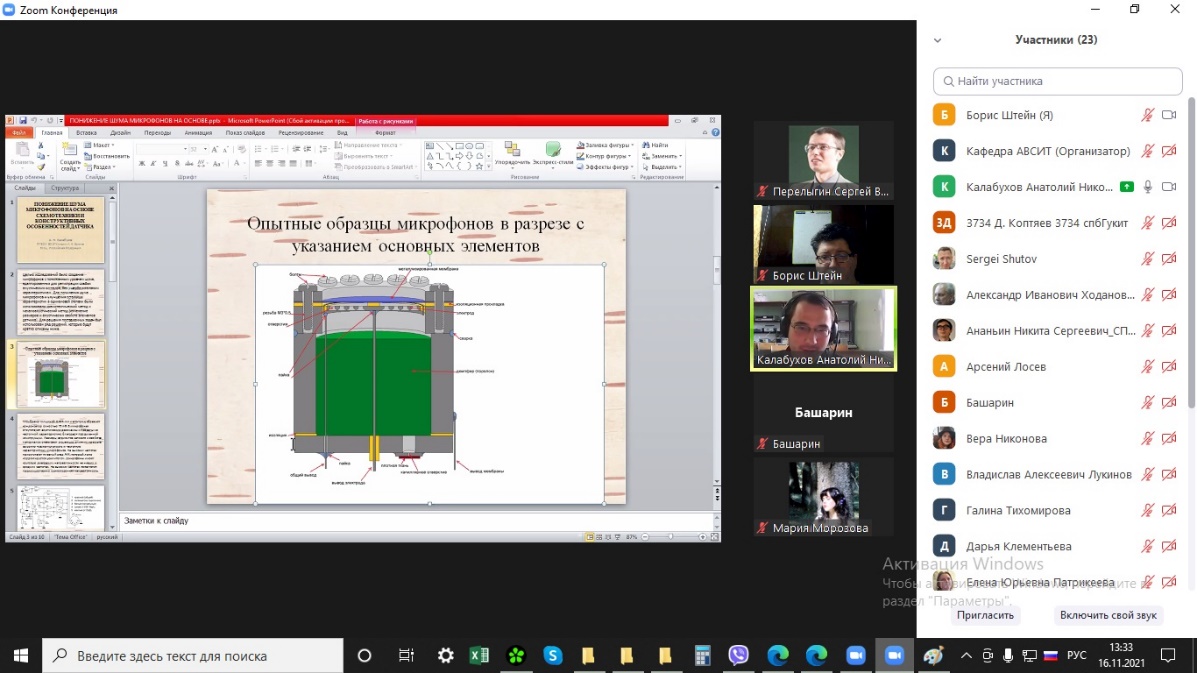Open the РУС input language switcher

point(1076,656)
